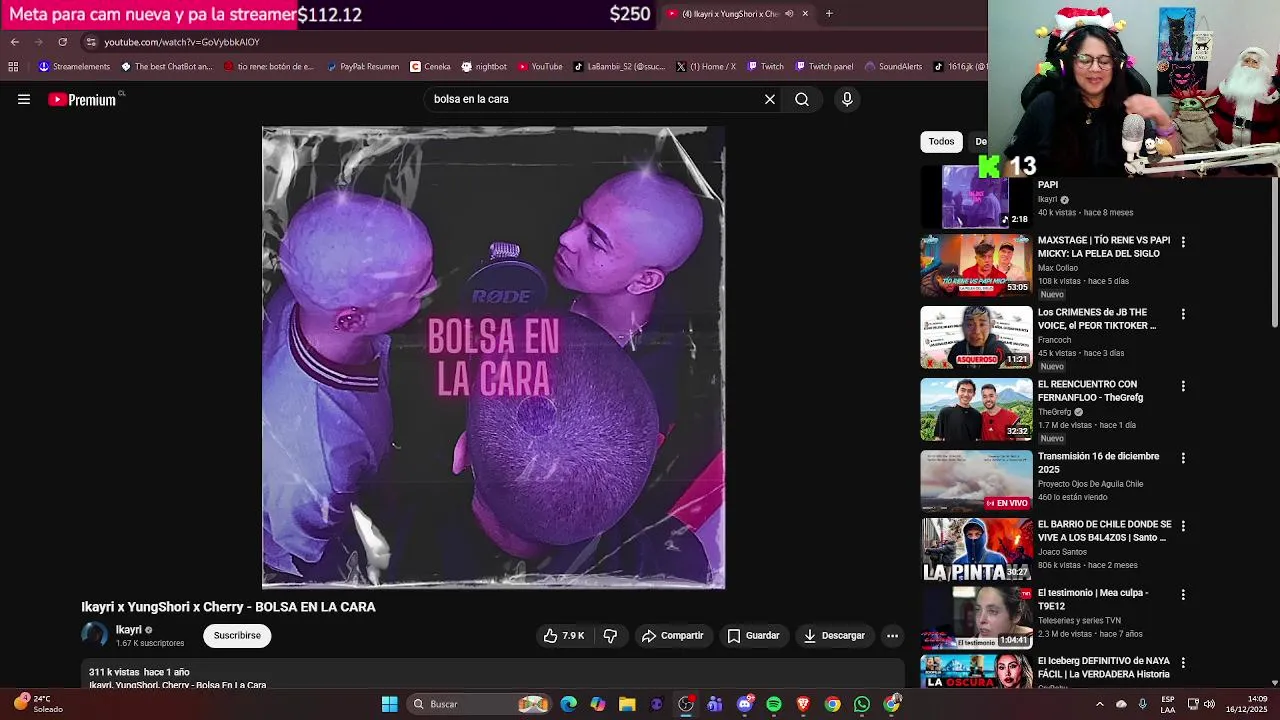Click the browser address bar URL
The height and width of the screenshot is (720, 1280).
(x=182, y=42)
